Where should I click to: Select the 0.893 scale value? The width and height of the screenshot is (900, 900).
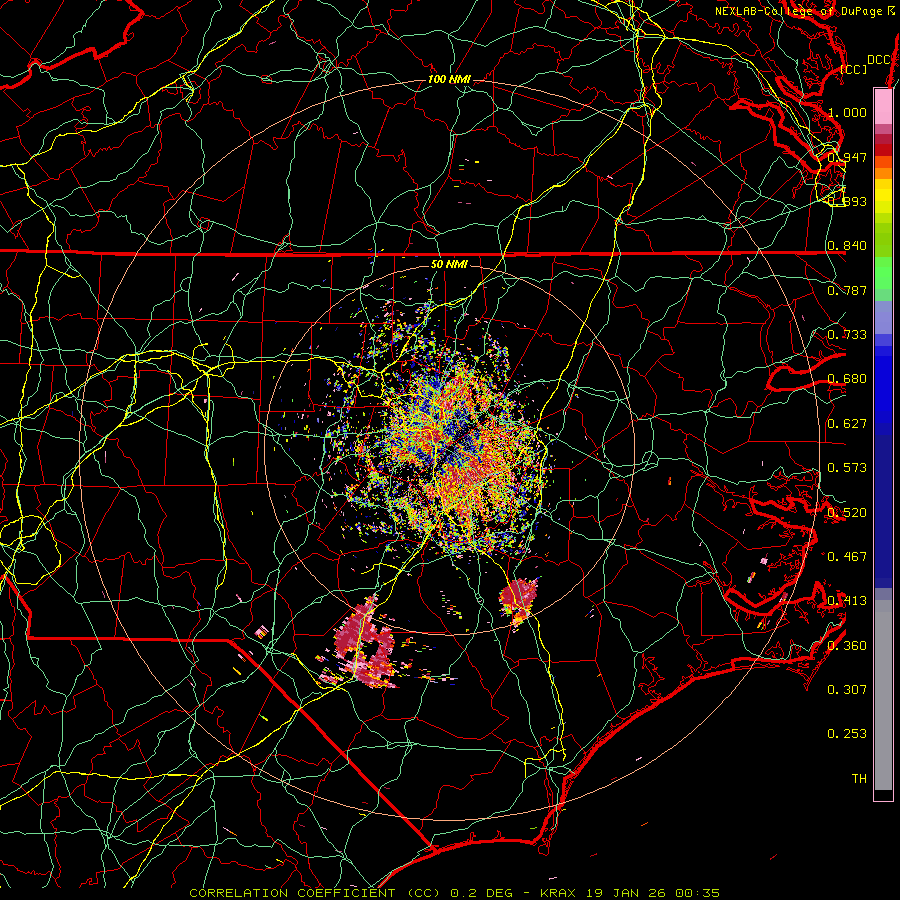(847, 201)
